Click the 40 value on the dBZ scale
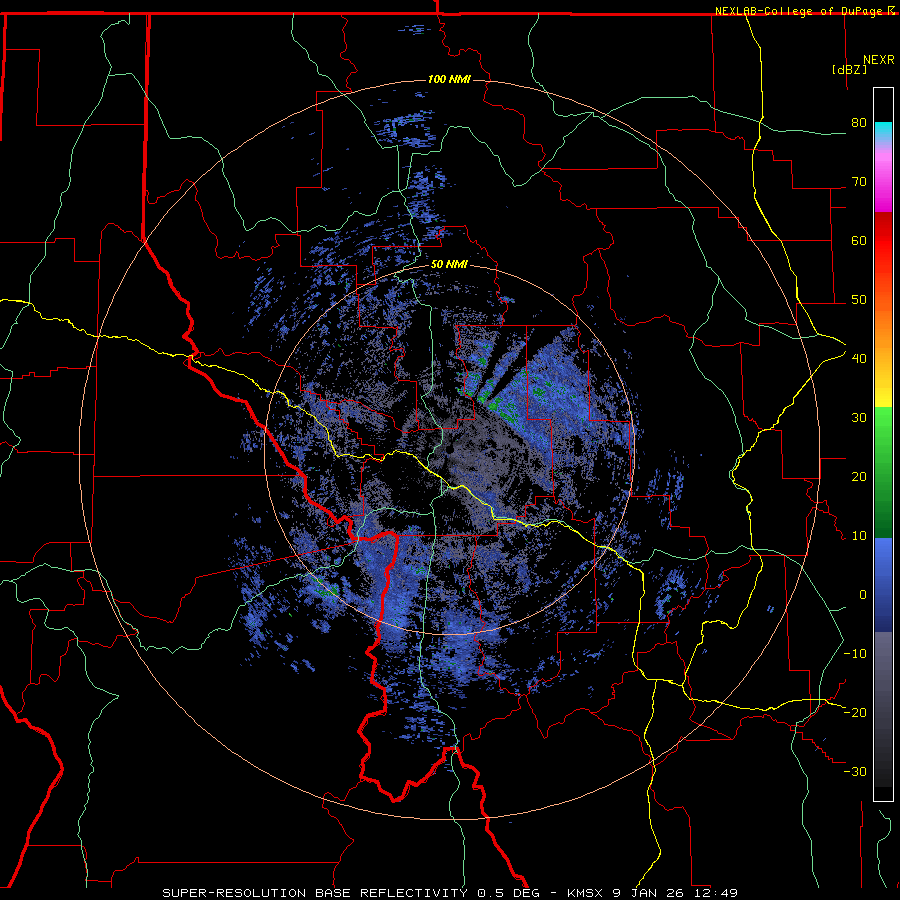Screen dimensions: 900x900 point(859,359)
